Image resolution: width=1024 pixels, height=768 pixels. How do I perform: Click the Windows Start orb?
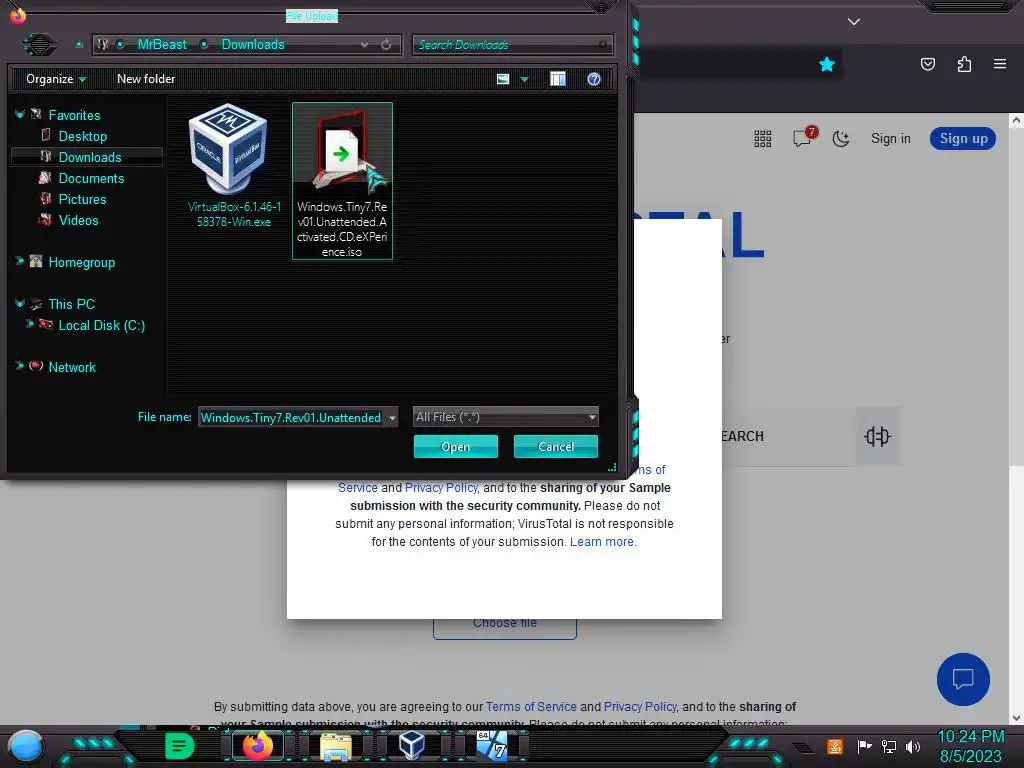26,746
